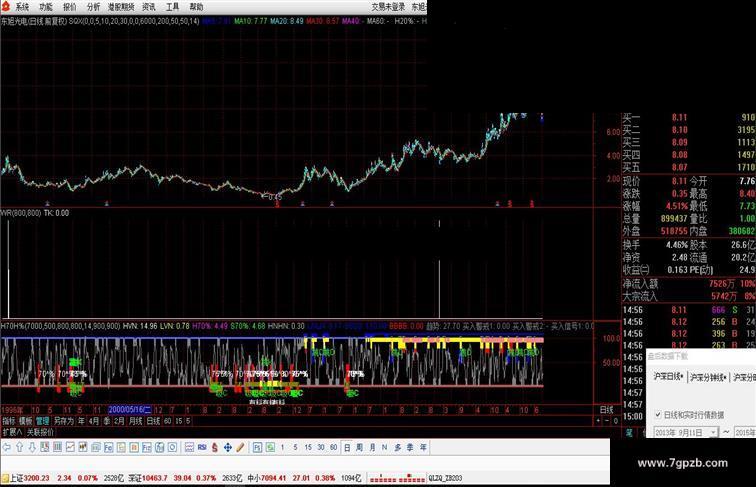Click the 买一 bid price 8.11
Screen dimensions: 756x487
tap(679, 117)
